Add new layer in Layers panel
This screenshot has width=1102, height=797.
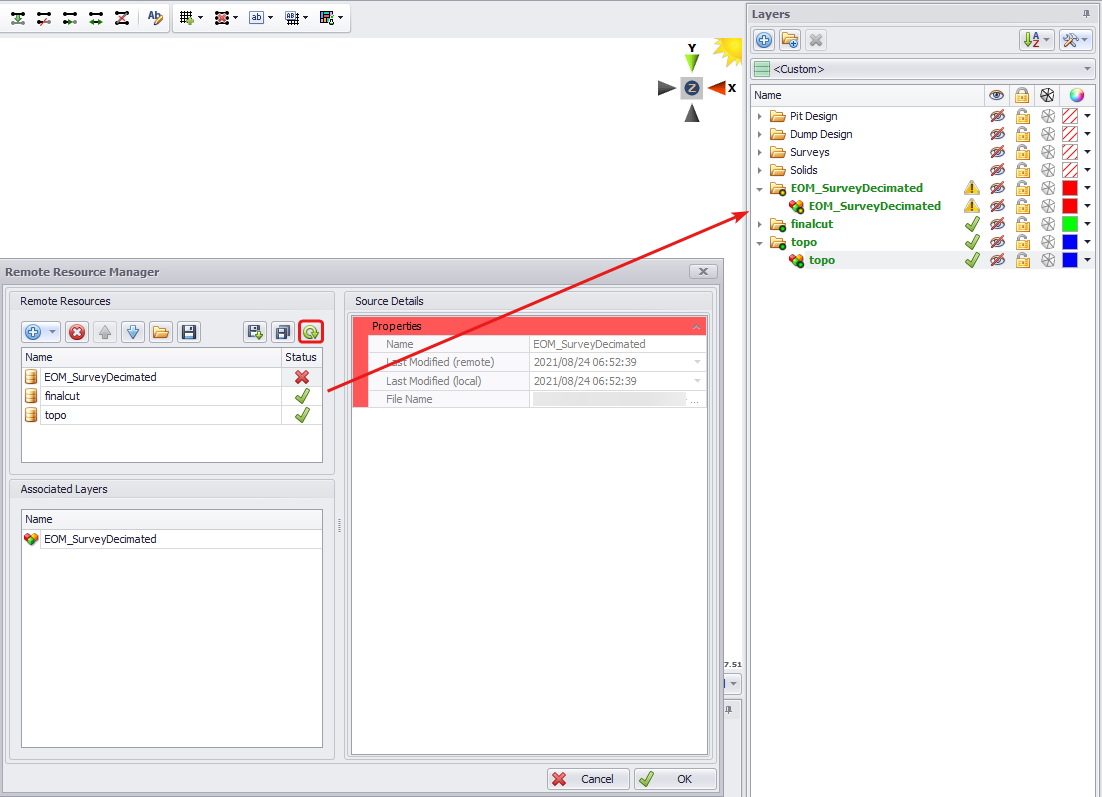[764, 40]
